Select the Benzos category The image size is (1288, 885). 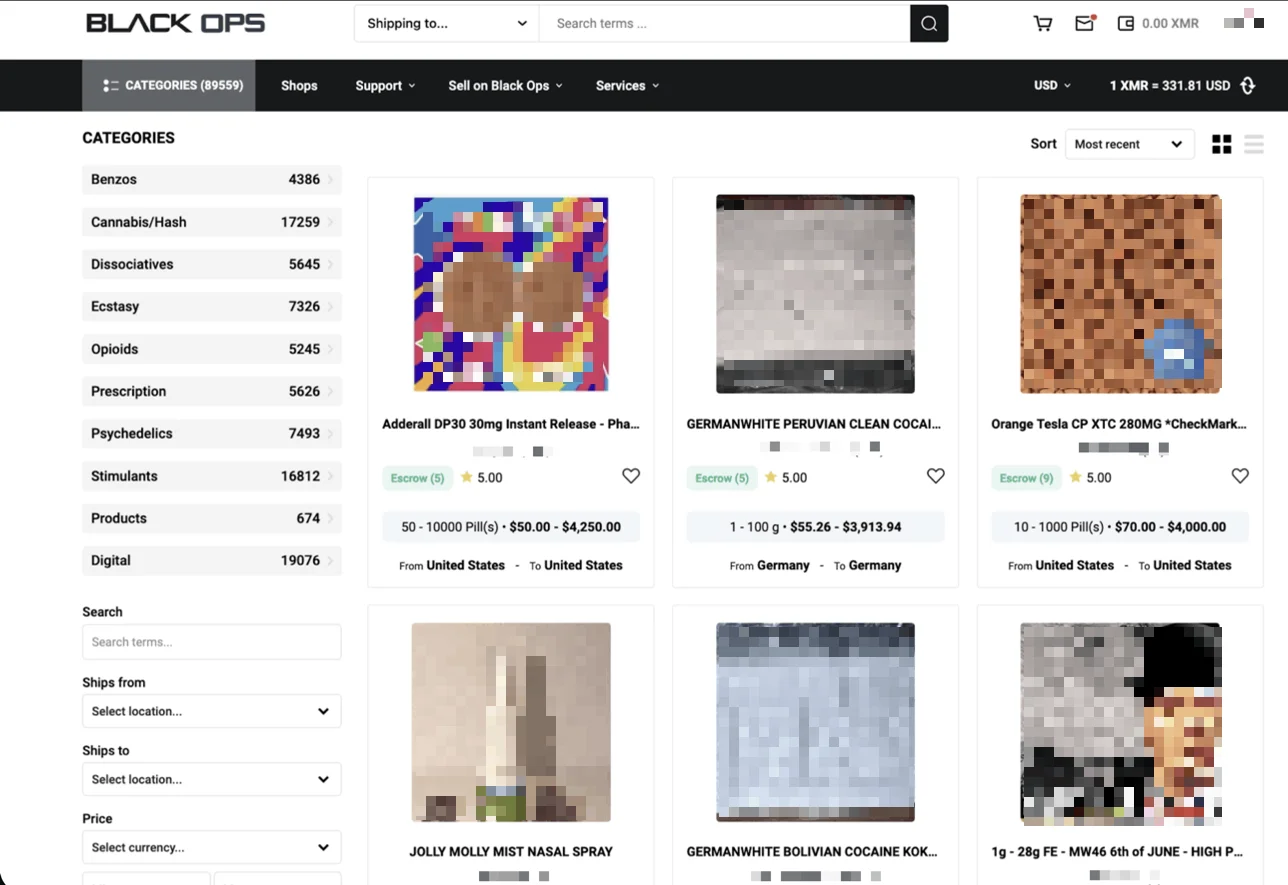(212, 180)
